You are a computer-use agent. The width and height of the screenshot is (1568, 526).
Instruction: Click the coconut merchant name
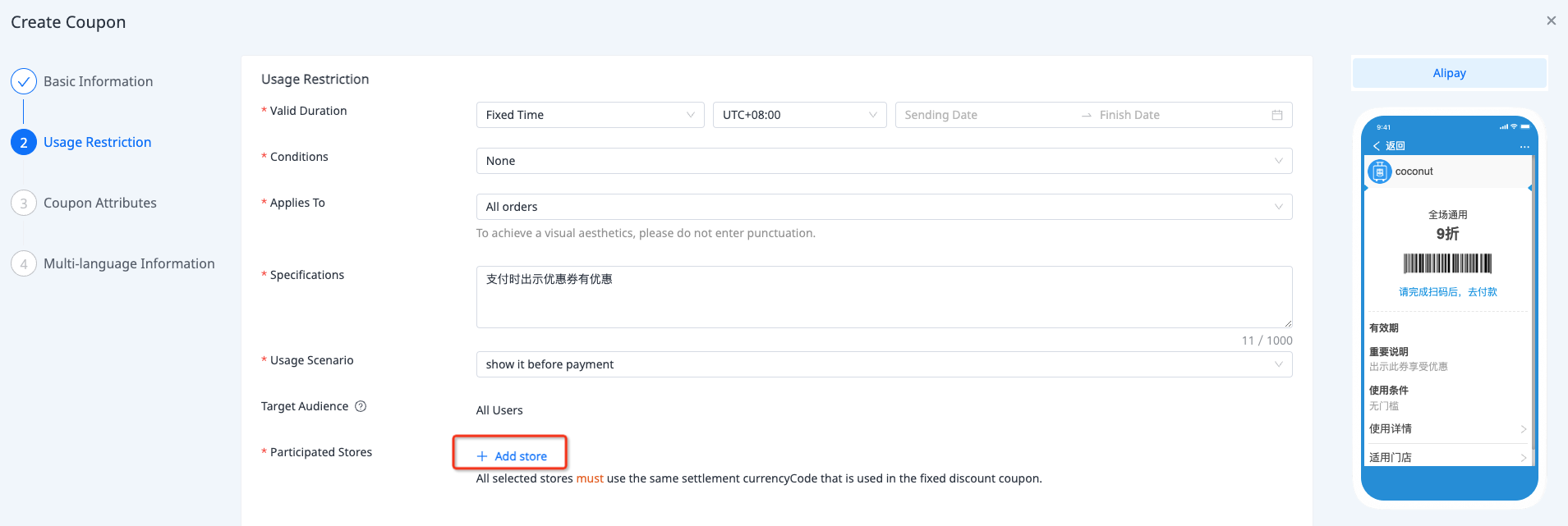[1414, 172]
